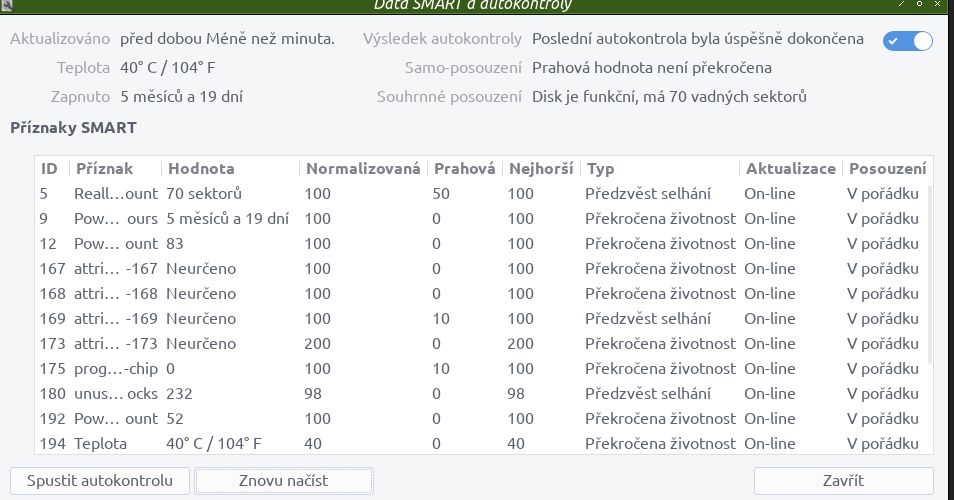Select row 180 unused blocks
Screen dimensions: 954x500
click(x=481, y=394)
